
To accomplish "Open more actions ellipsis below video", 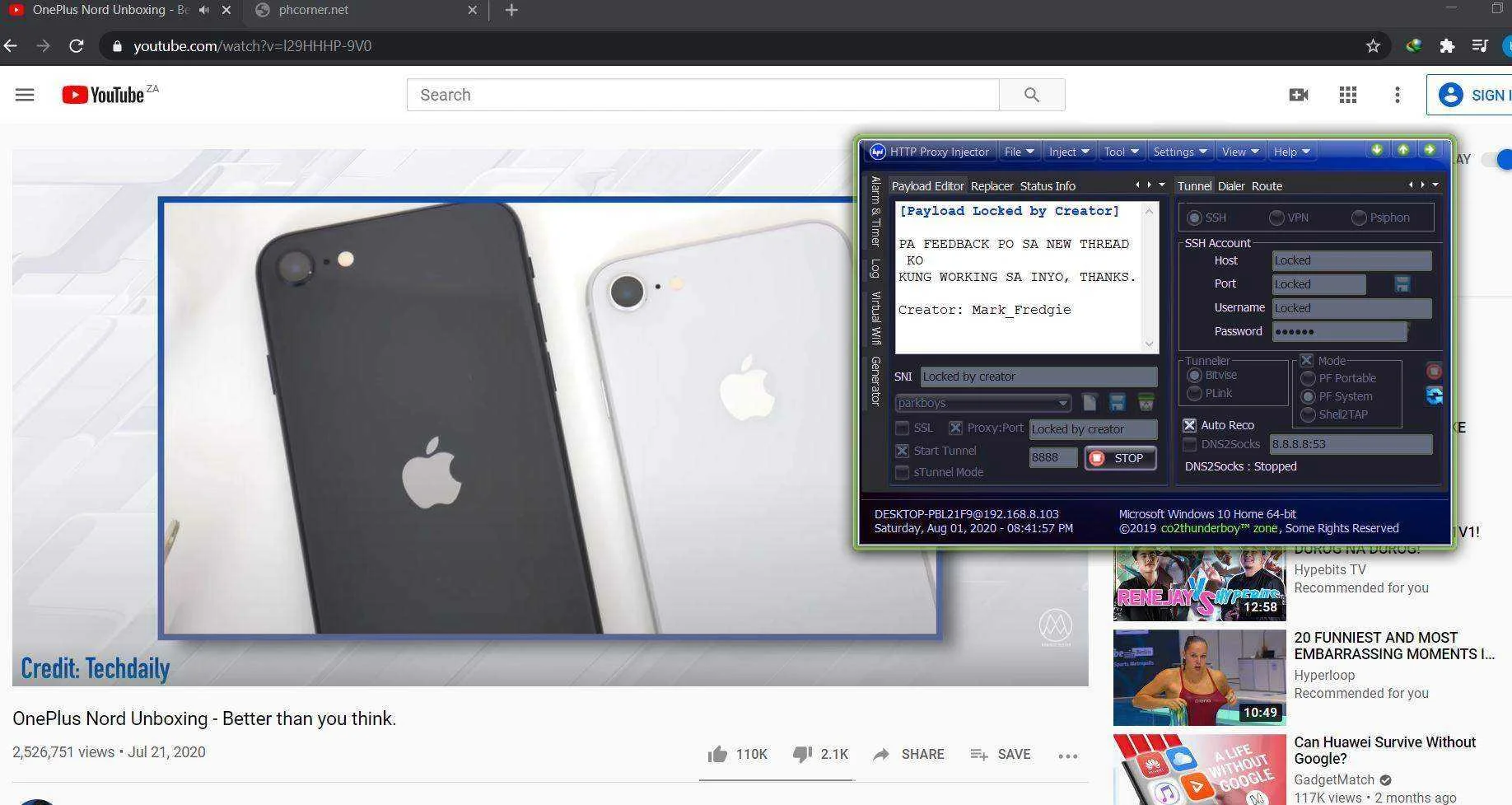I will coord(1068,756).
